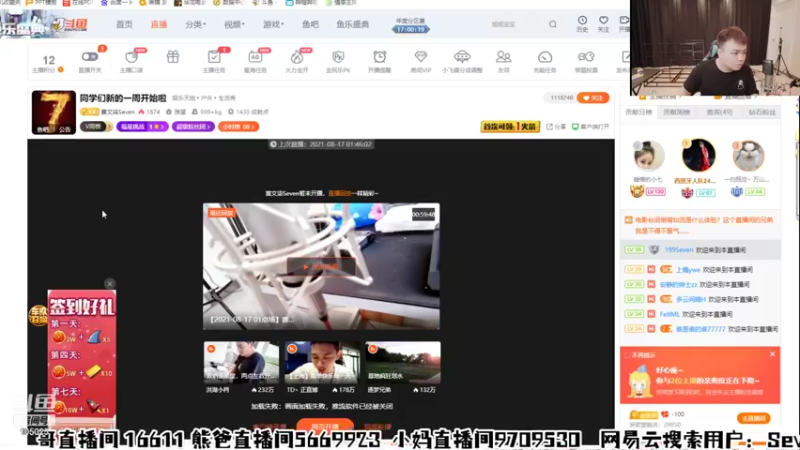
Task: Open the large replay thumbnail 2021-08-17
Action: 321,266
